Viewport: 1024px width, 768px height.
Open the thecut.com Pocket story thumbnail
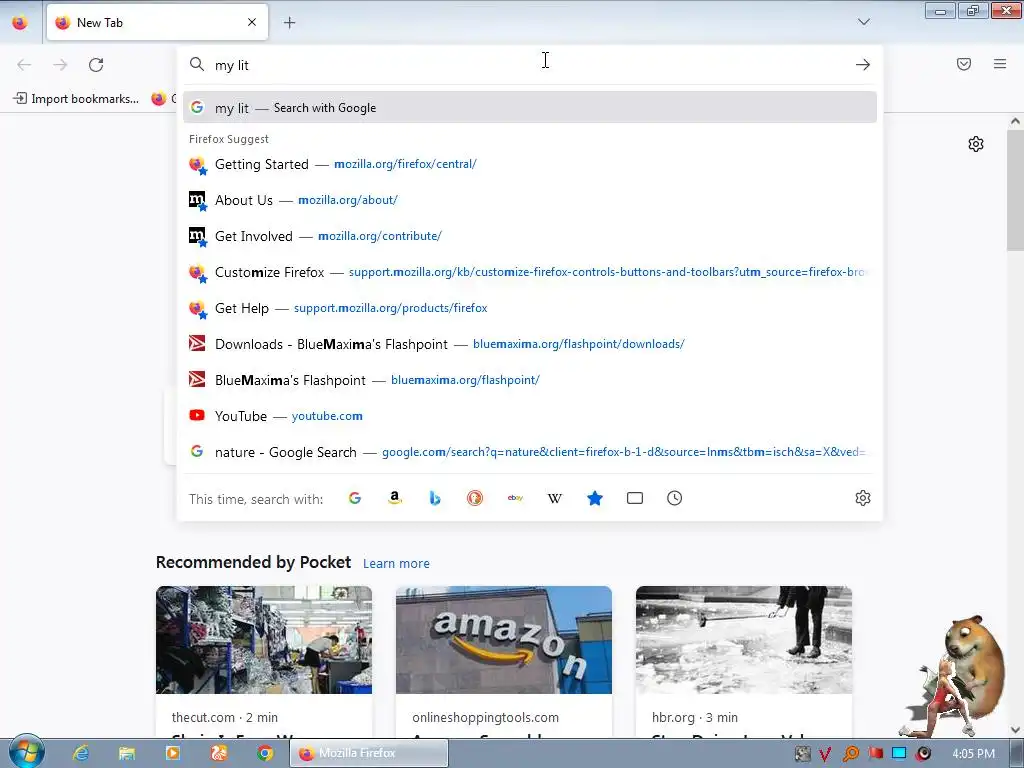[264, 639]
